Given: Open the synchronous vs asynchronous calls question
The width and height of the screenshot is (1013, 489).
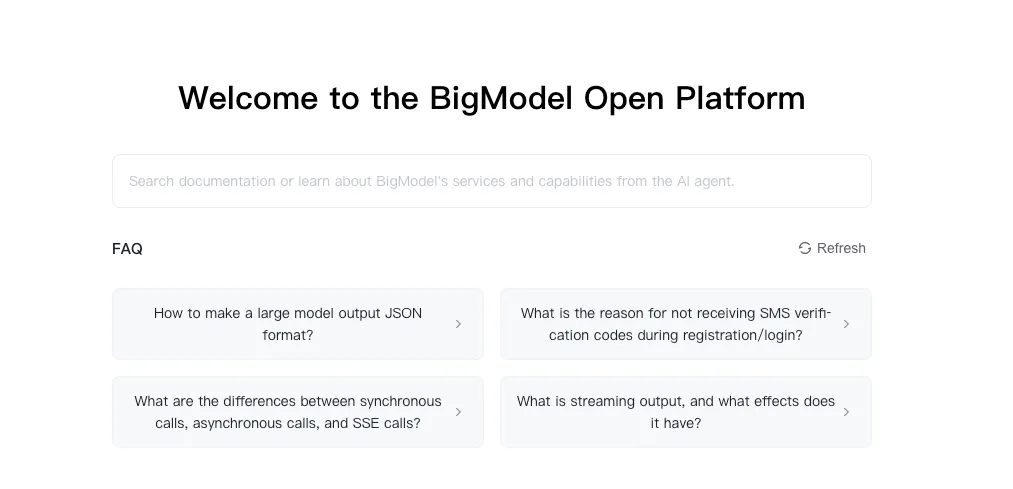Looking at the screenshot, I should [288, 412].
